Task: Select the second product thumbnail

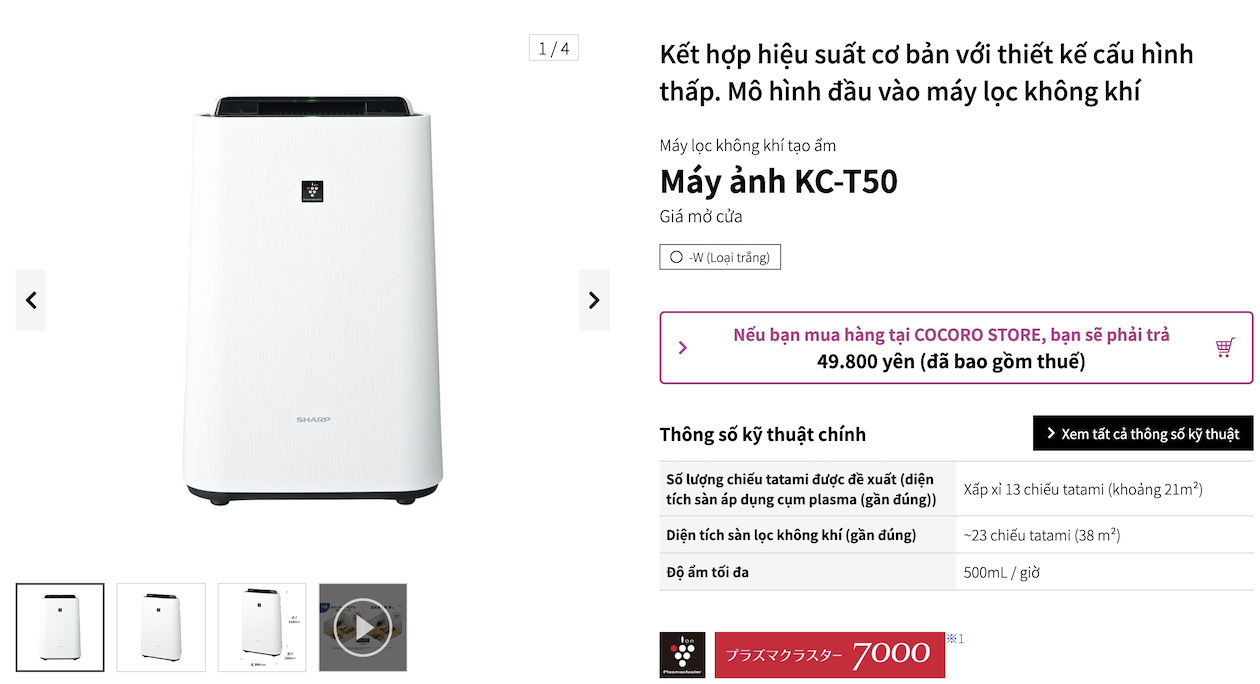Action: (161, 627)
